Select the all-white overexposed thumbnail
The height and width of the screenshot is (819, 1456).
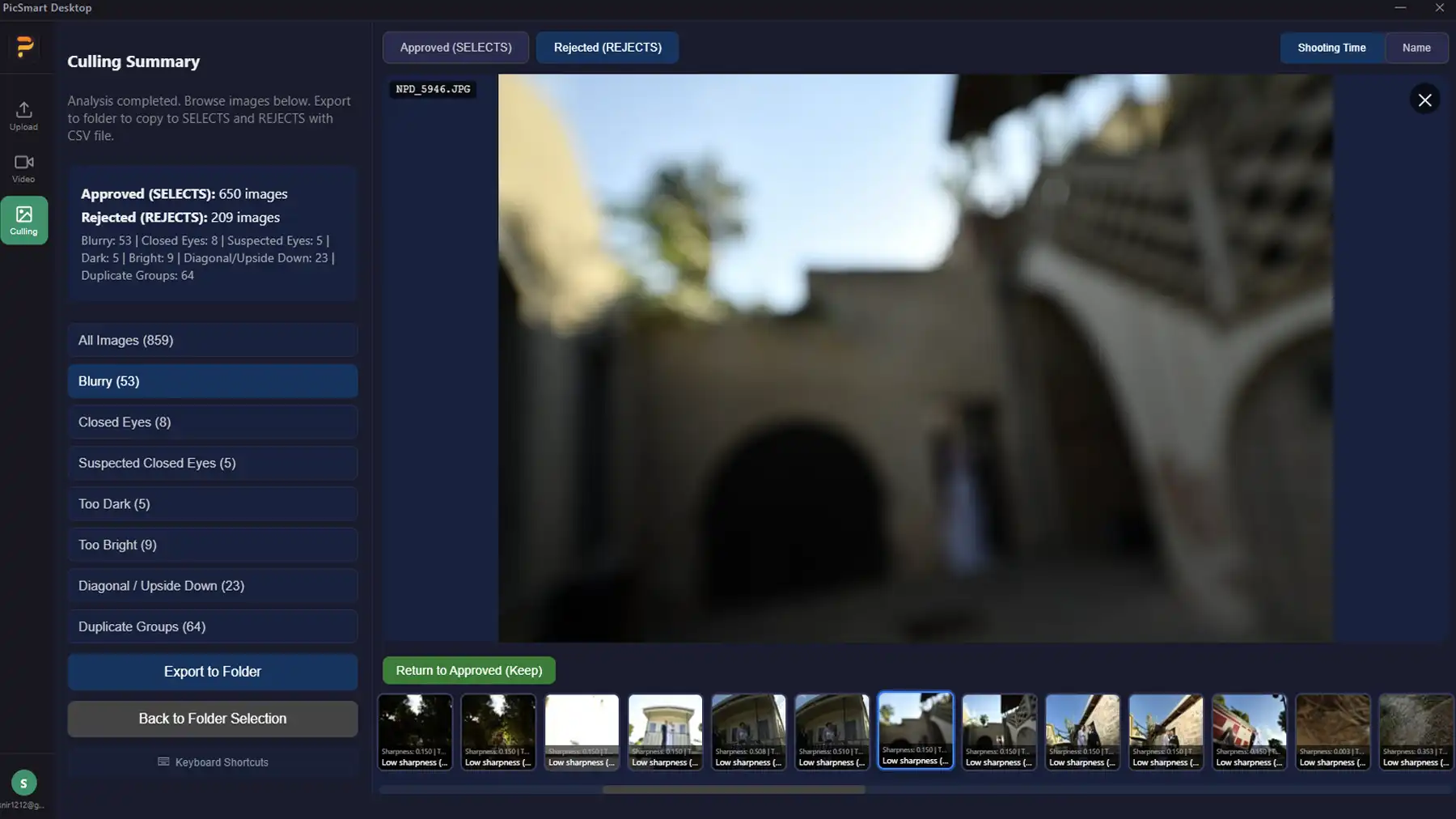click(582, 732)
